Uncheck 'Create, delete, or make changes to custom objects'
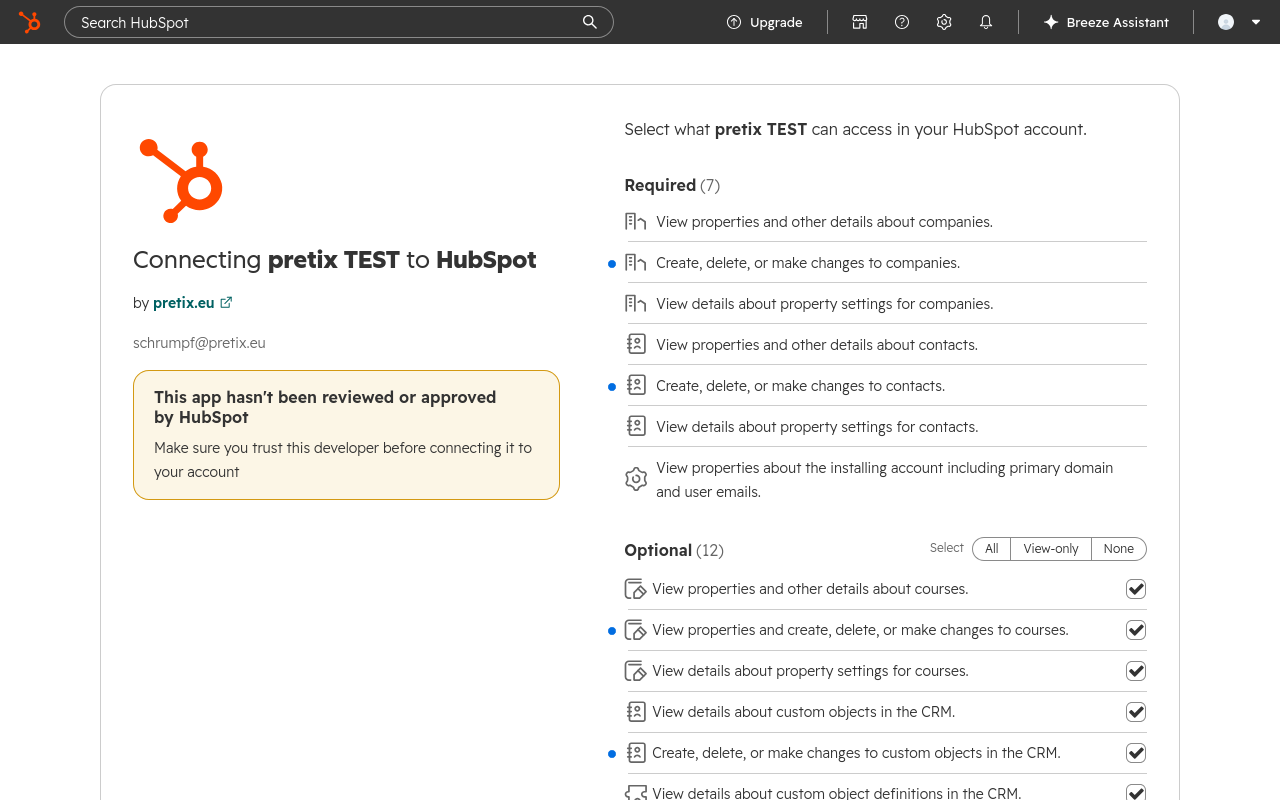 point(1136,753)
